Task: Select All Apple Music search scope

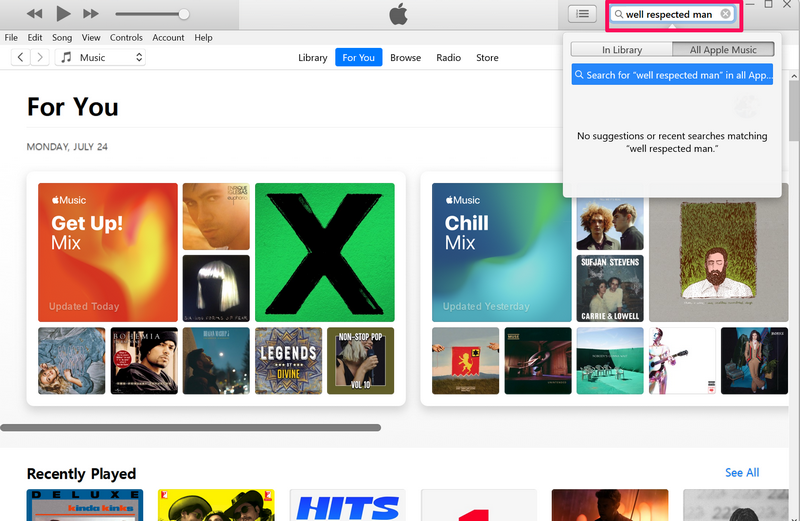Action: tap(723, 50)
